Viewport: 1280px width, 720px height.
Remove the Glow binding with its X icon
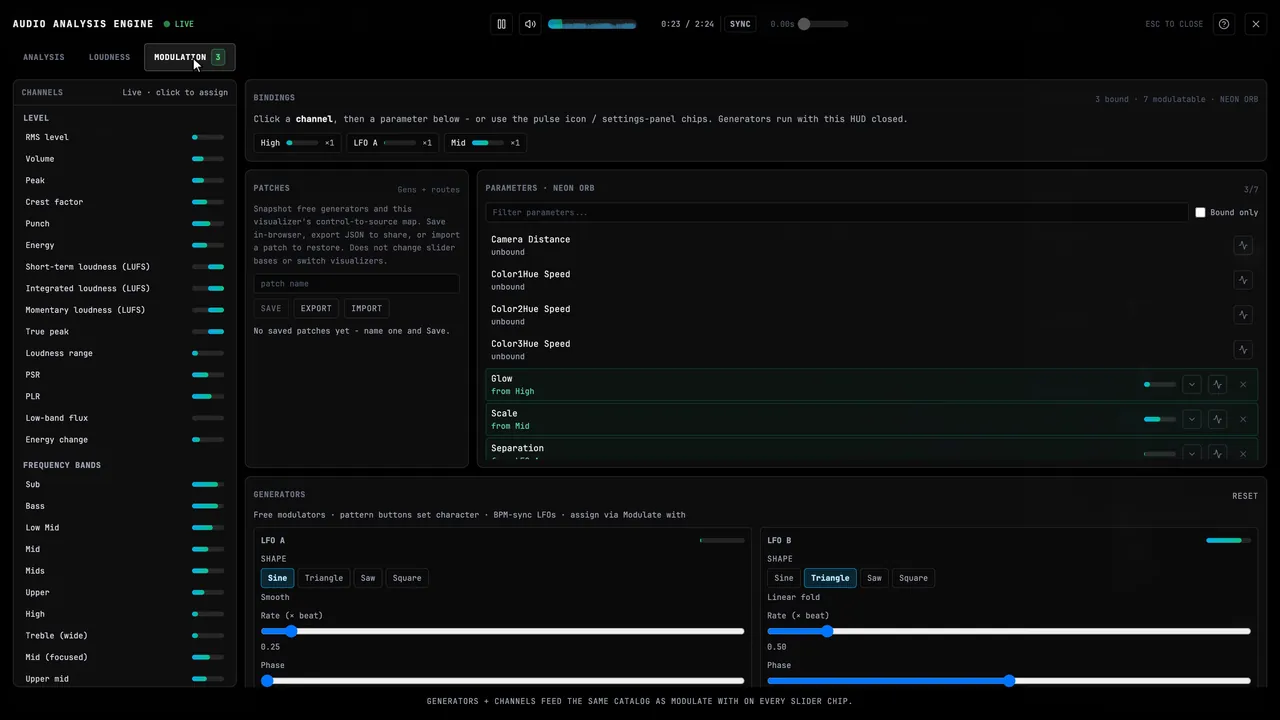[1243, 384]
